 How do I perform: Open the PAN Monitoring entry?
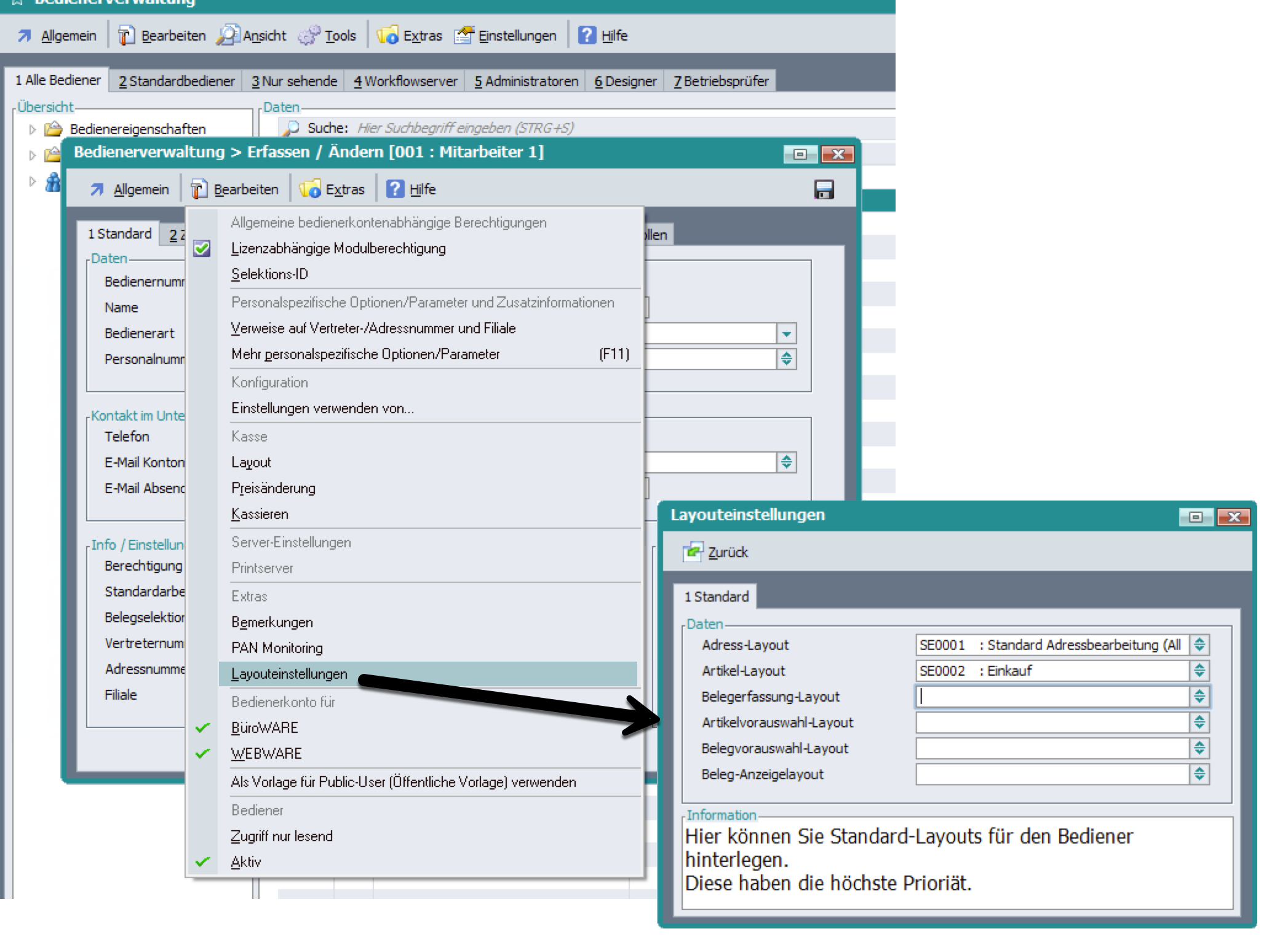pyautogui.click(x=277, y=647)
